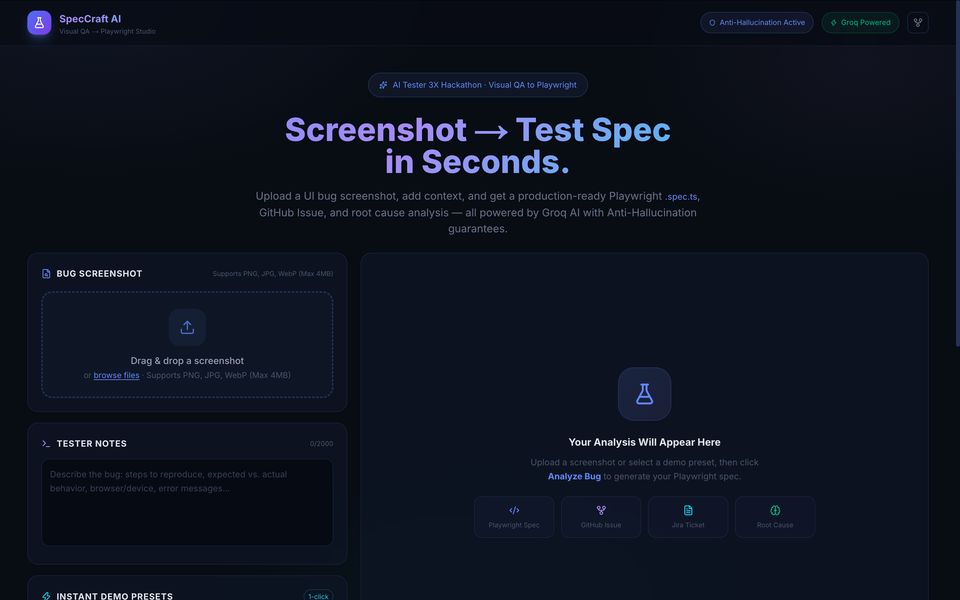Click the Supports PNG, JPG, WebP header note
Image resolution: width=960 pixels, height=600 pixels.
click(x=272, y=274)
